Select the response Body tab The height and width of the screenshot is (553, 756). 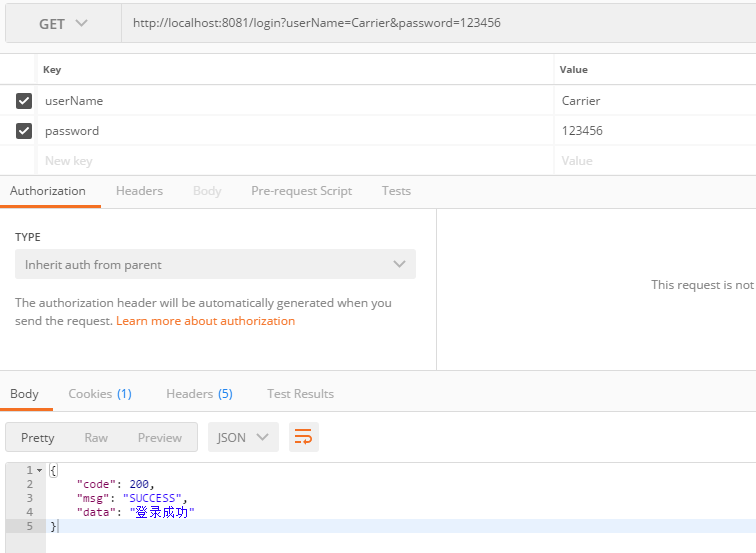click(24, 394)
